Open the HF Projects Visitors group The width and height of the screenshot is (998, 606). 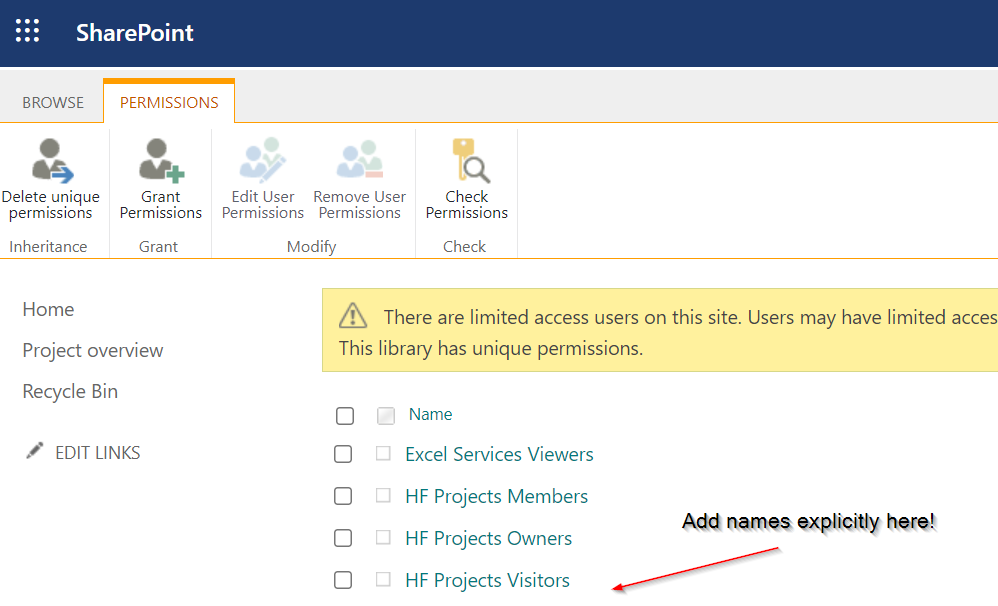[487, 580]
